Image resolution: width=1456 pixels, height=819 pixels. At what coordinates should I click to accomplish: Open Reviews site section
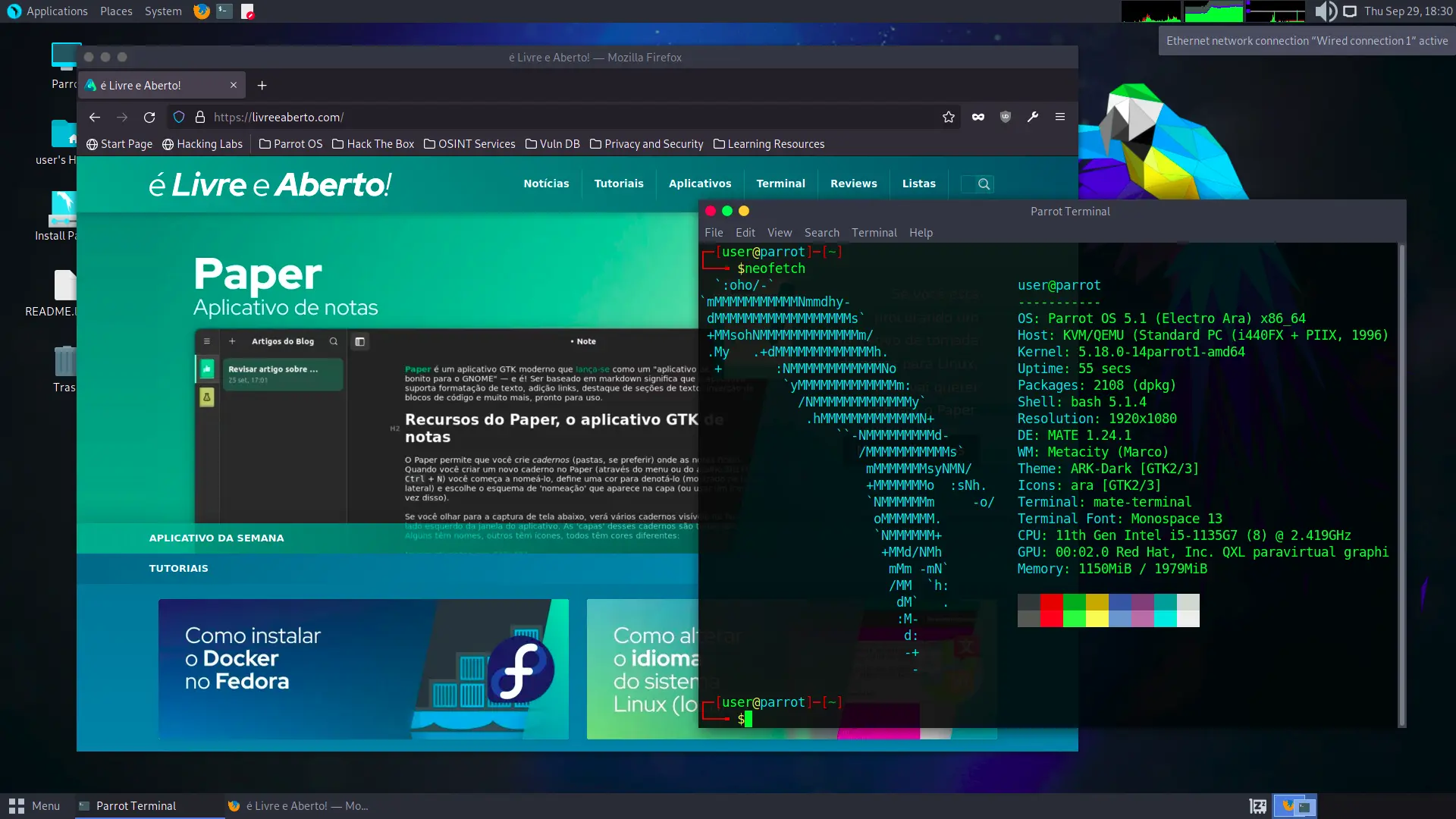tap(854, 184)
